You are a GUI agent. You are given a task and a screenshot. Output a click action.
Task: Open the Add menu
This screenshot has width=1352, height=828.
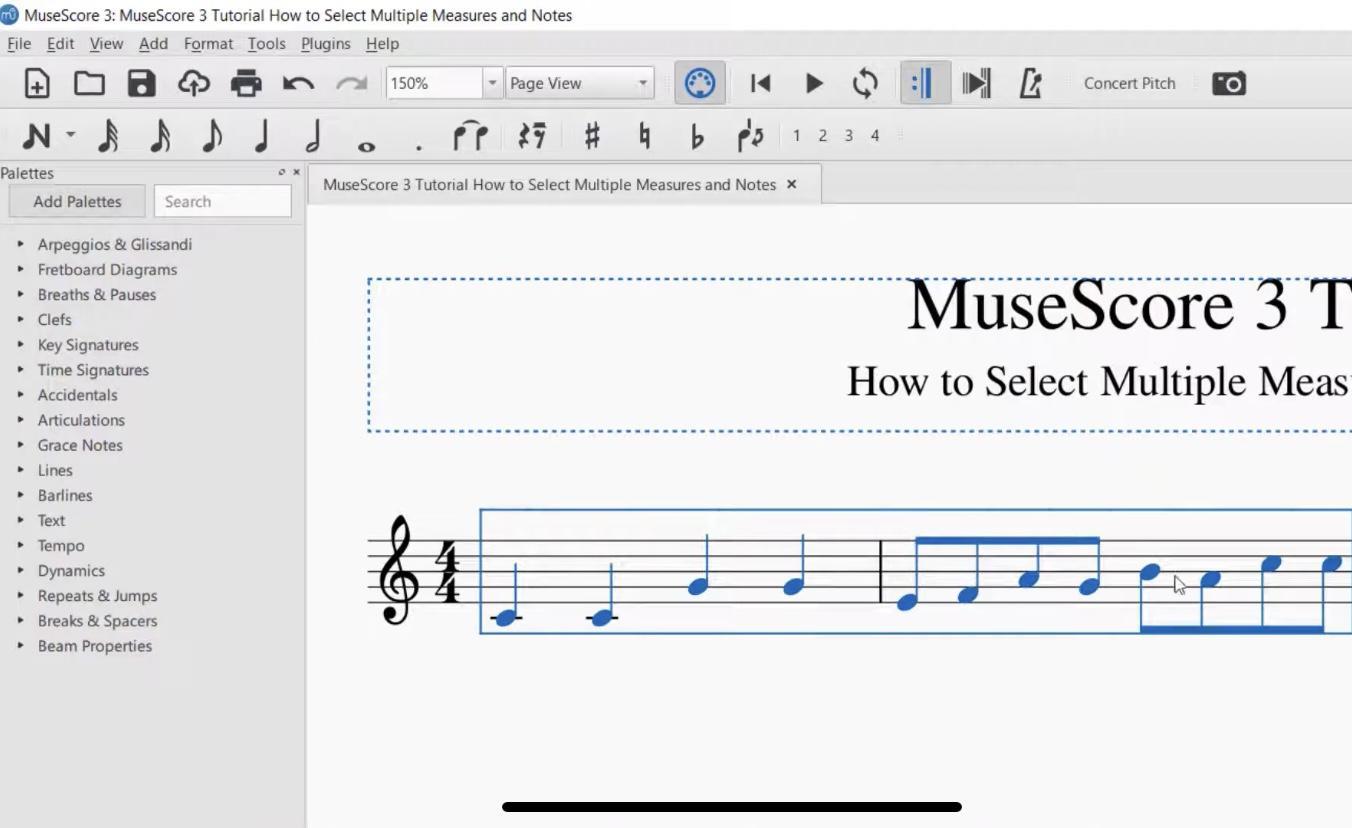pos(153,43)
